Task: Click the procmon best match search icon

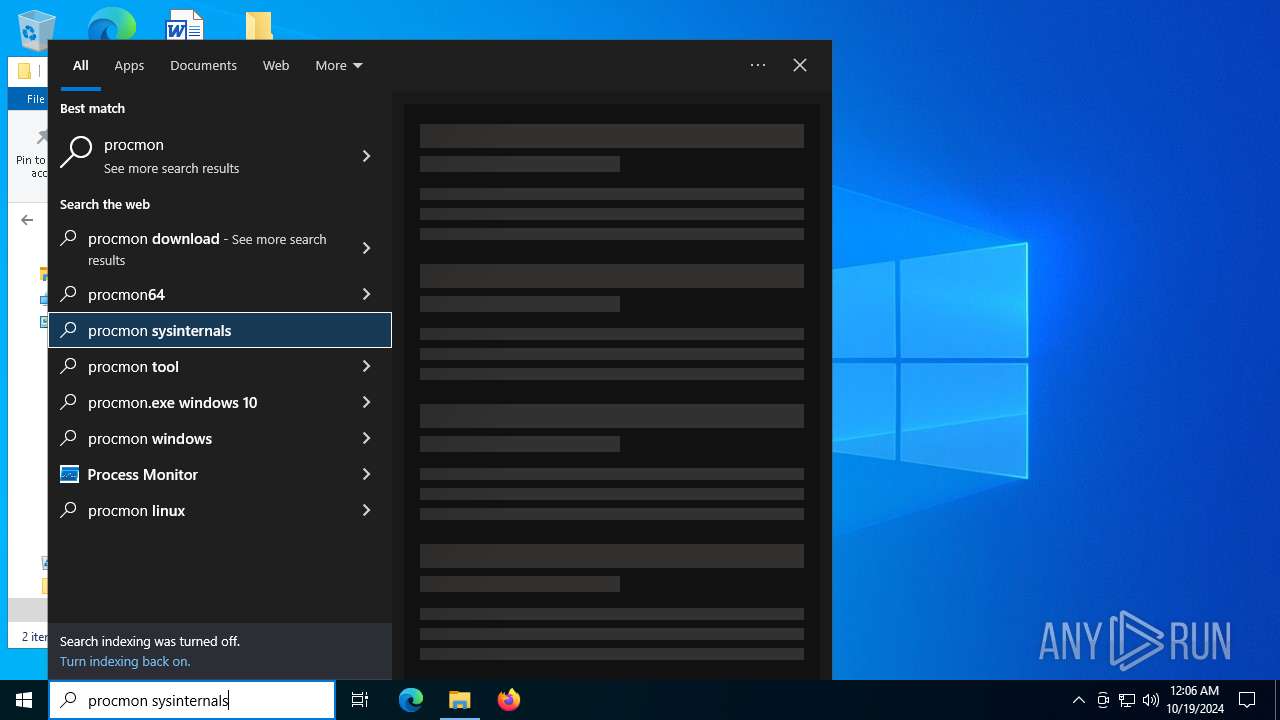Action: [x=76, y=153]
